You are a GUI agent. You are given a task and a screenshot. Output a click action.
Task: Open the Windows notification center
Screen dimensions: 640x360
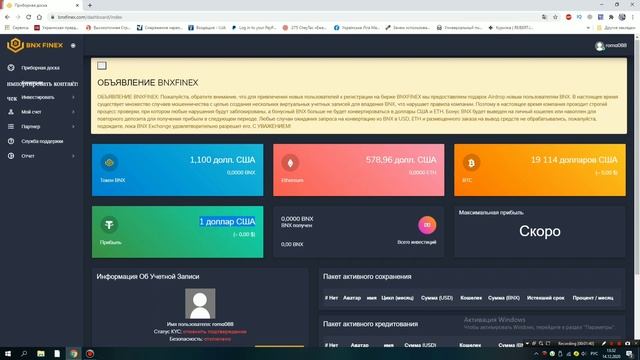point(630,353)
